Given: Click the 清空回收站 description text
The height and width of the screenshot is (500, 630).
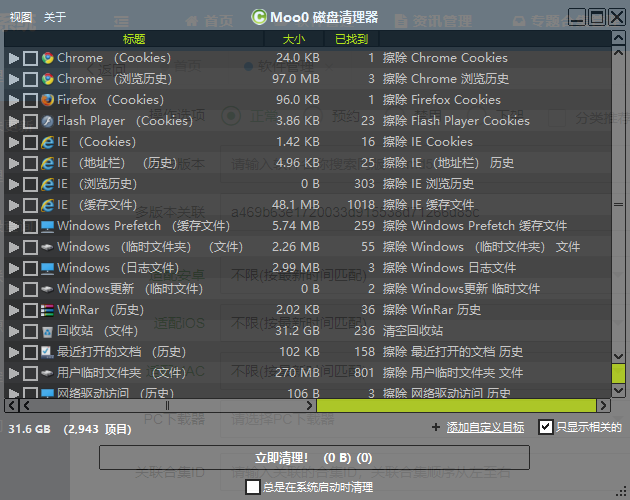Looking at the screenshot, I should point(413,331).
